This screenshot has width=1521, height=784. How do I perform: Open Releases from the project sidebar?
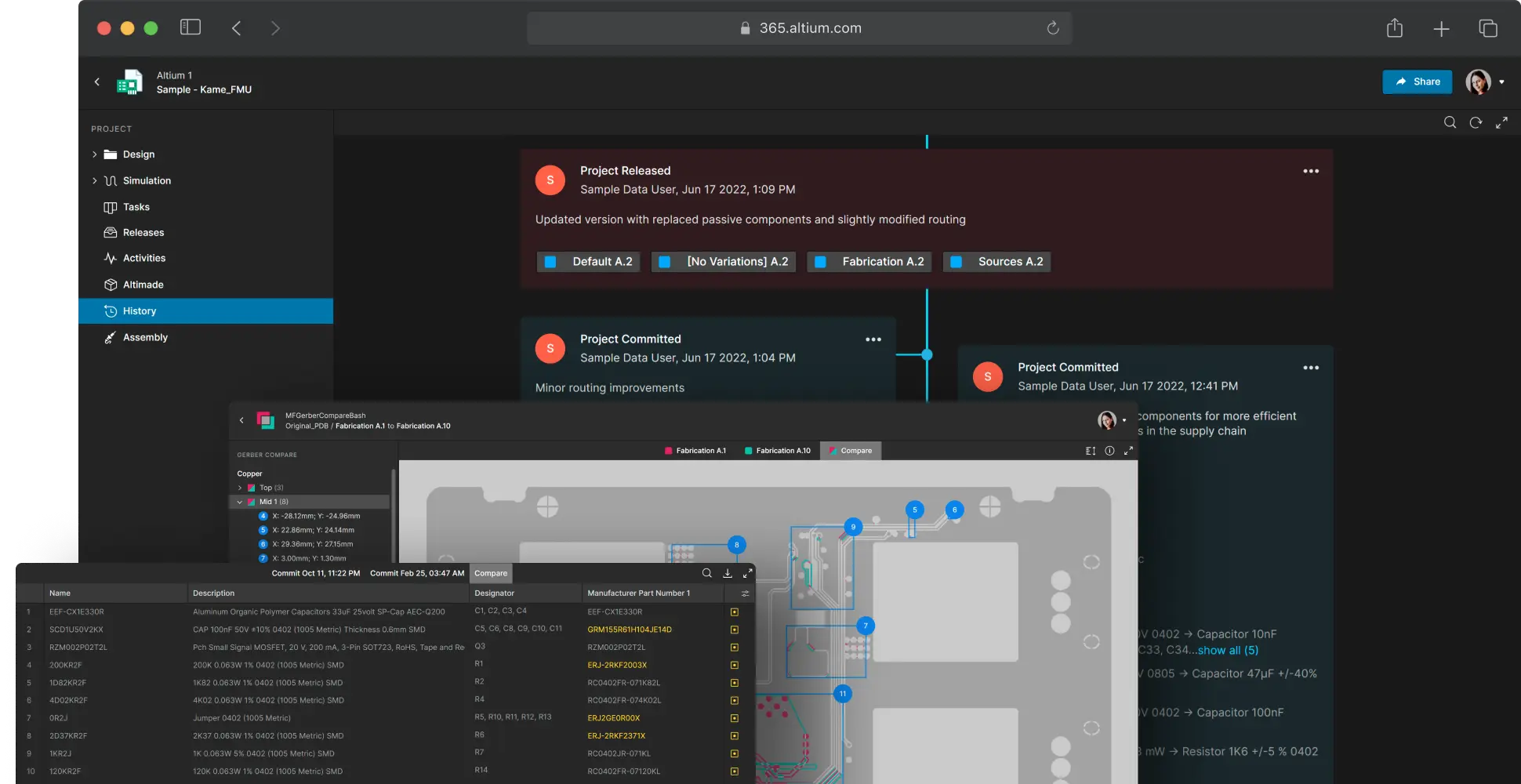coord(143,233)
